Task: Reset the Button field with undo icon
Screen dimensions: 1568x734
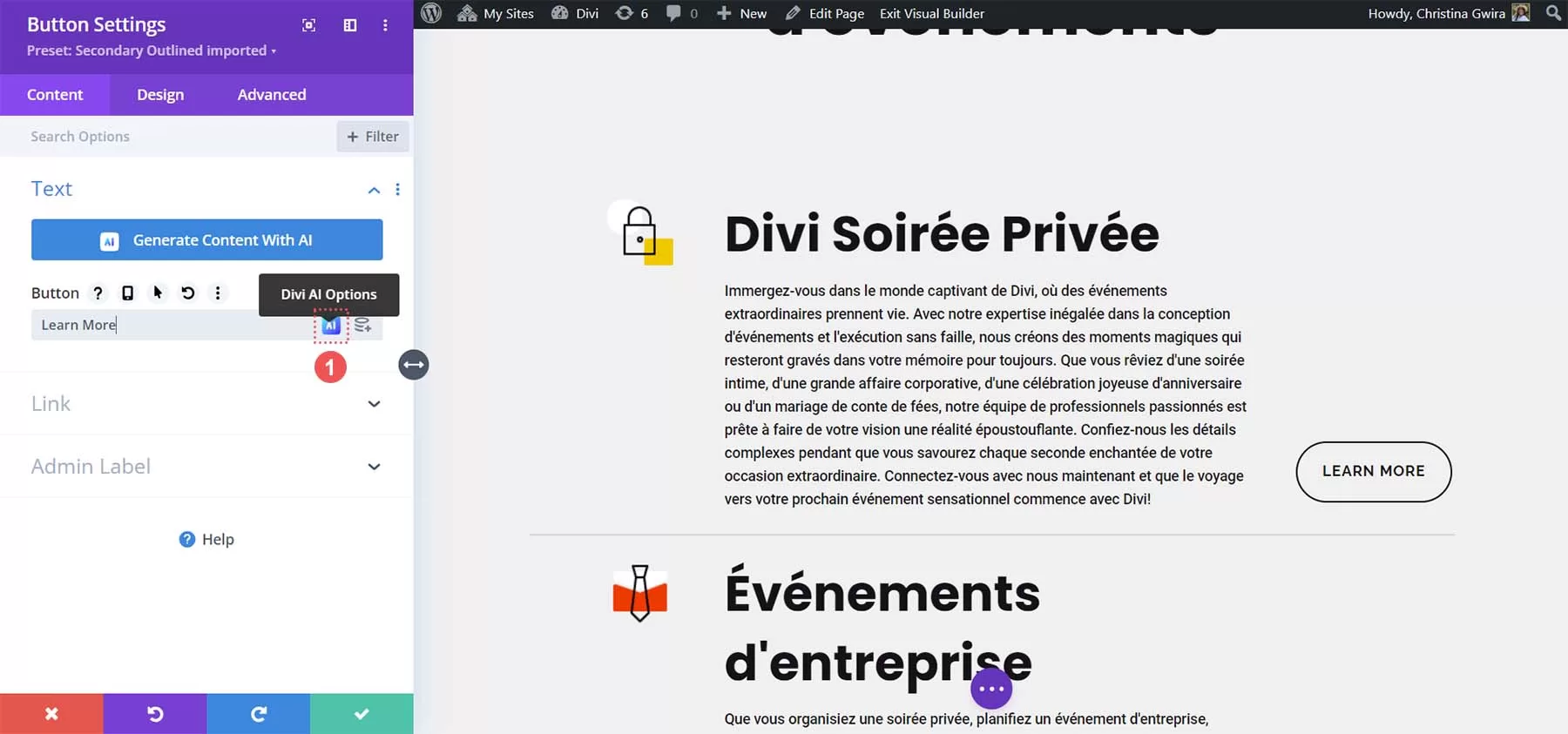Action: [188, 293]
